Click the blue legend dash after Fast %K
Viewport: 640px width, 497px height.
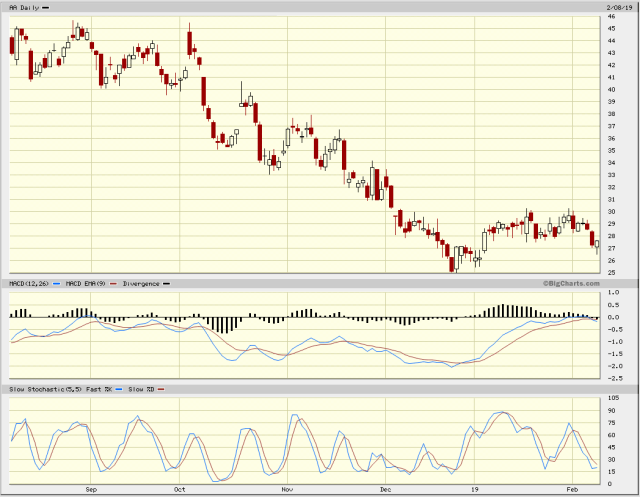click(119, 390)
